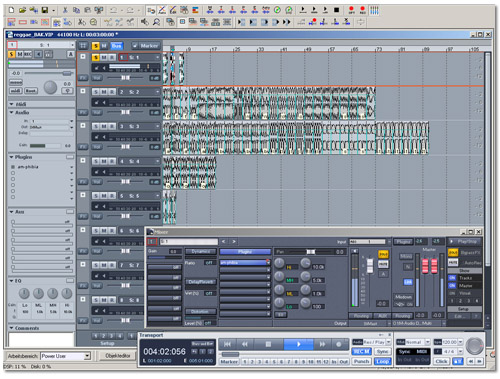Click the plus icon beside track 2
Viewport: 500px width, 379px height.
[x=83, y=91]
